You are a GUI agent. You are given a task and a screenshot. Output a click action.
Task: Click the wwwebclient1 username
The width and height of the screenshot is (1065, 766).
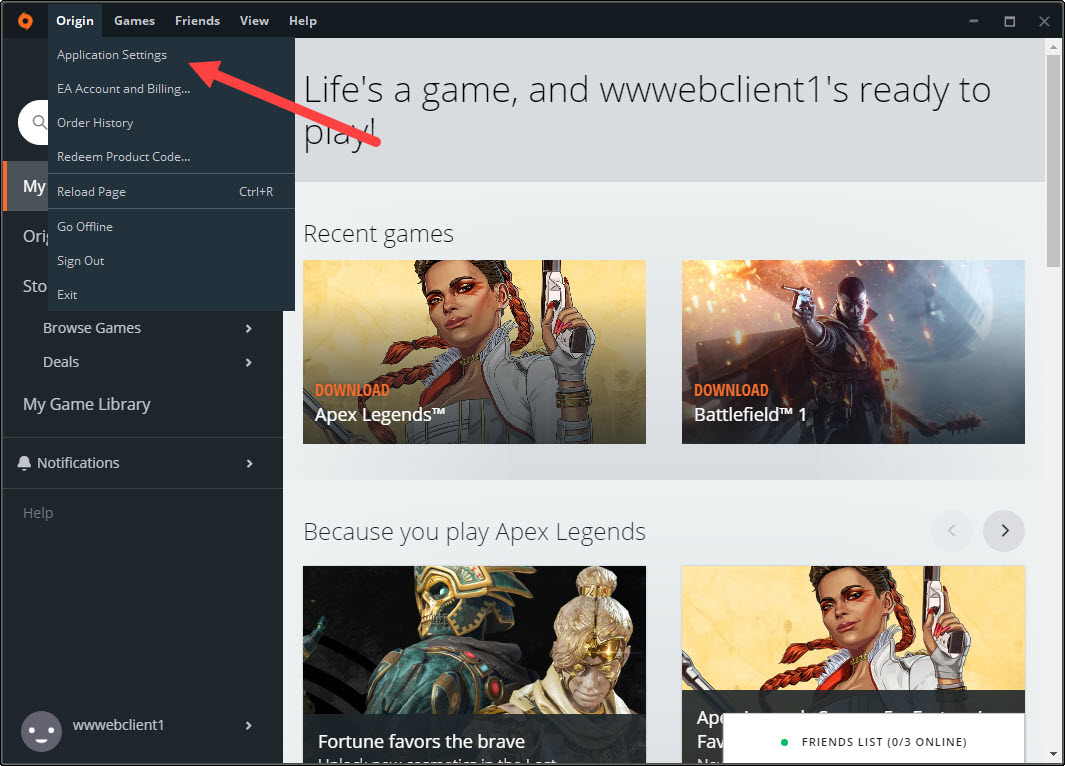118,725
